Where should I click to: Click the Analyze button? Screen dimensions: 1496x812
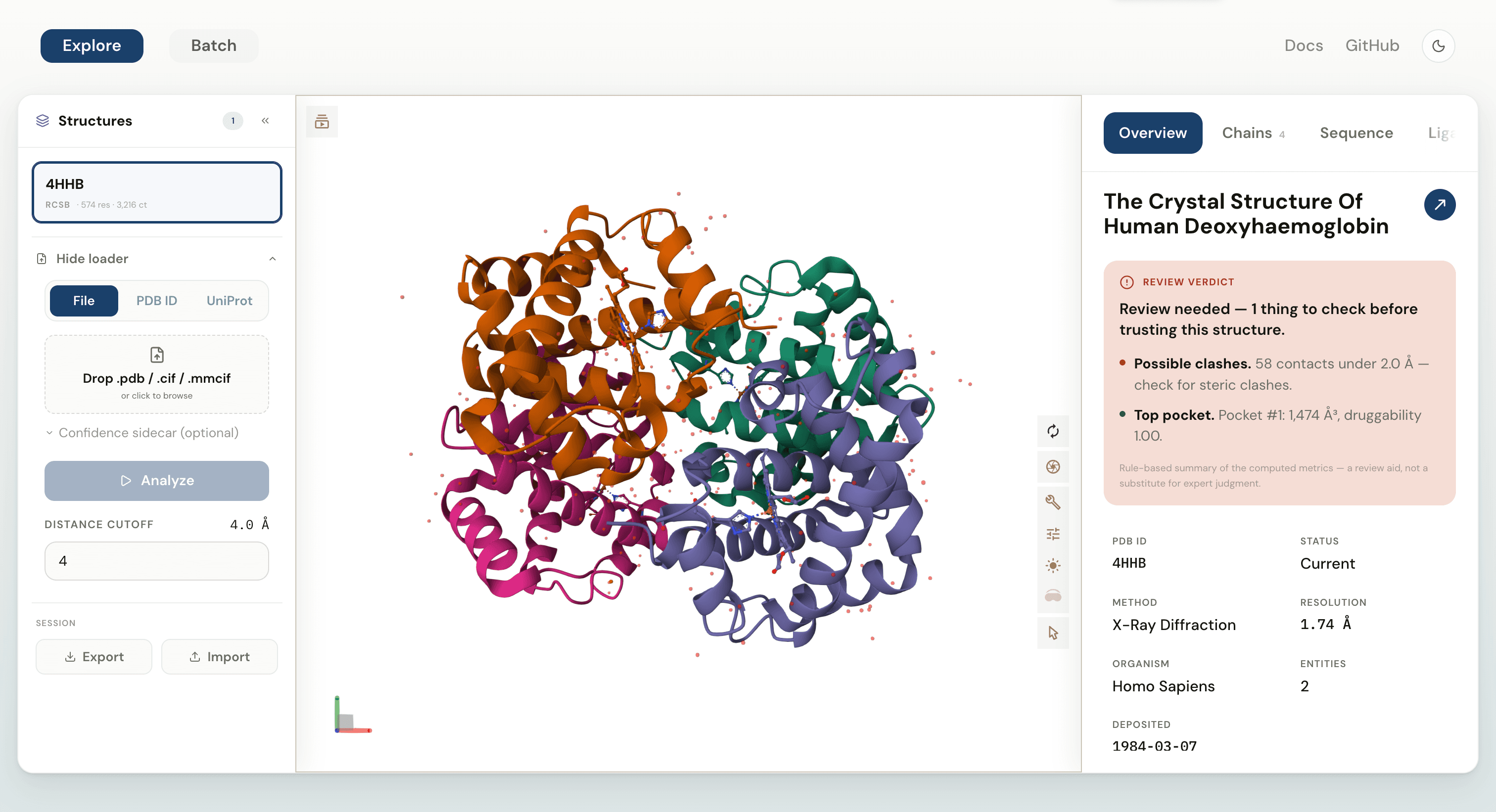(157, 481)
